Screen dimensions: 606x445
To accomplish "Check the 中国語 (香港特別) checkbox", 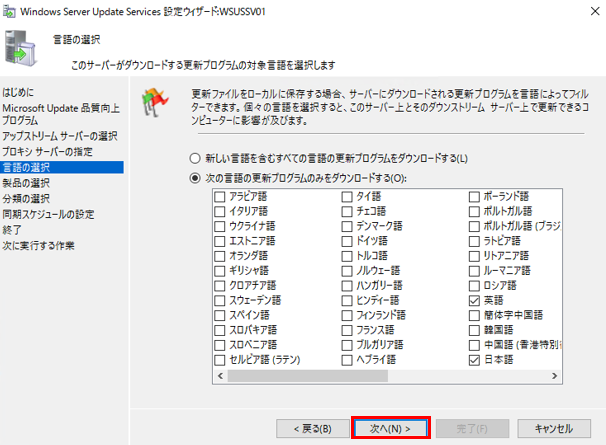I will click(474, 345).
